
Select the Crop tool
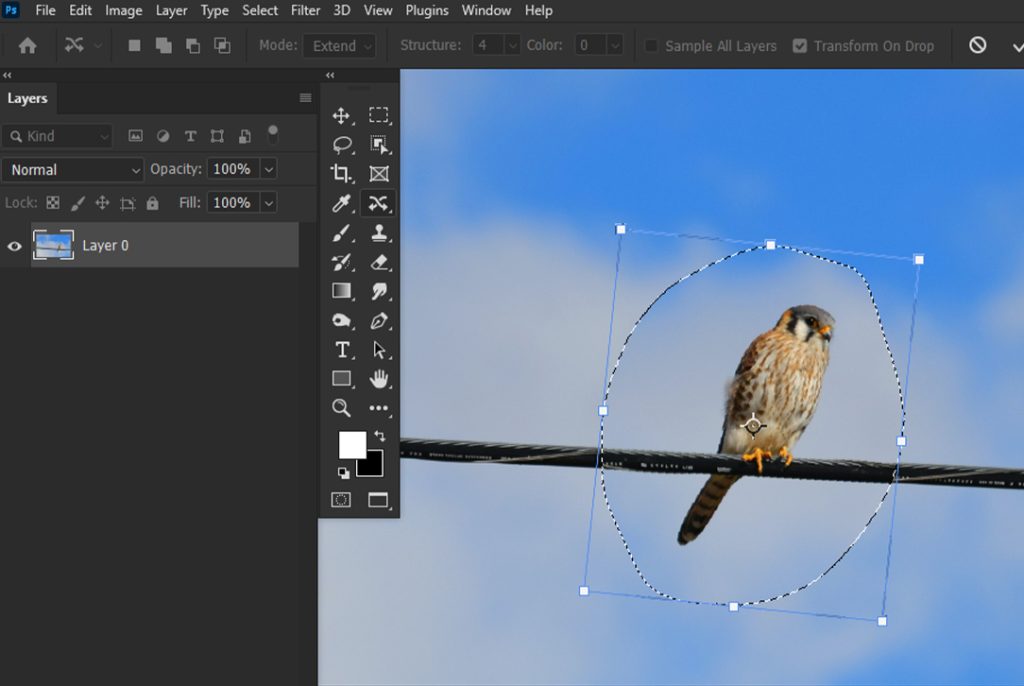[x=341, y=173]
